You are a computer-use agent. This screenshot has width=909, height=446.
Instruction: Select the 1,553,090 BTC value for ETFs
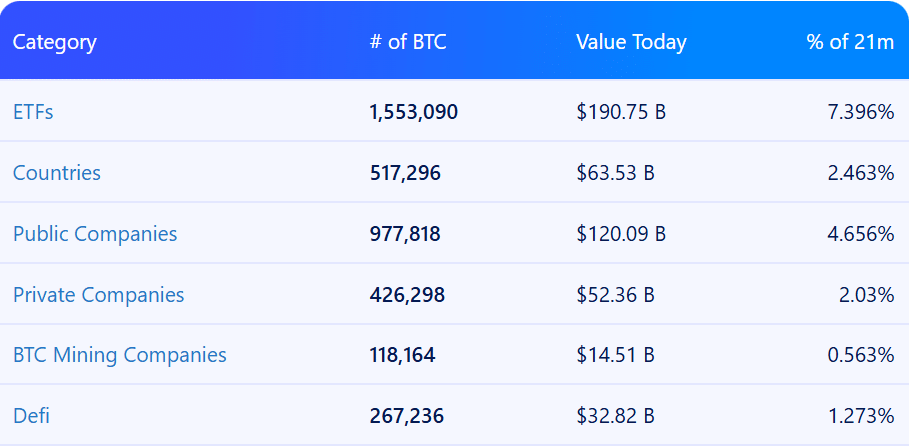click(414, 112)
